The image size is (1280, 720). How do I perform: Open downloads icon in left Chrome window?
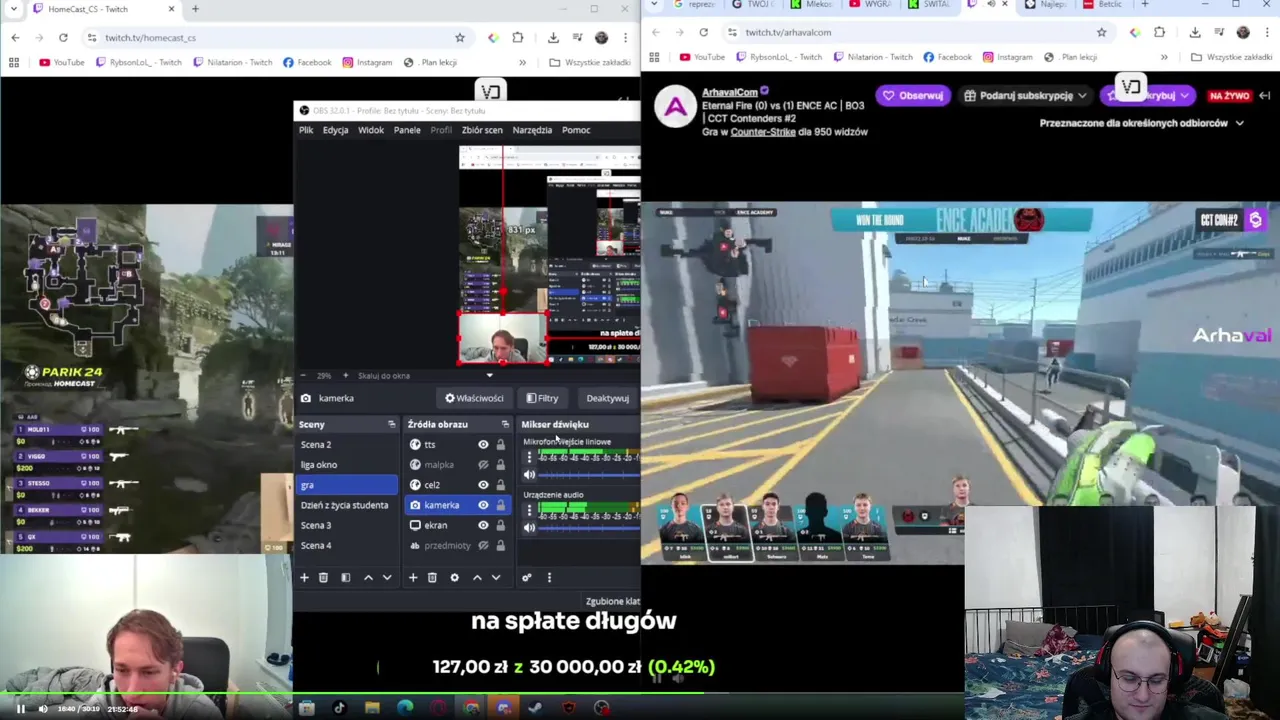(x=553, y=37)
